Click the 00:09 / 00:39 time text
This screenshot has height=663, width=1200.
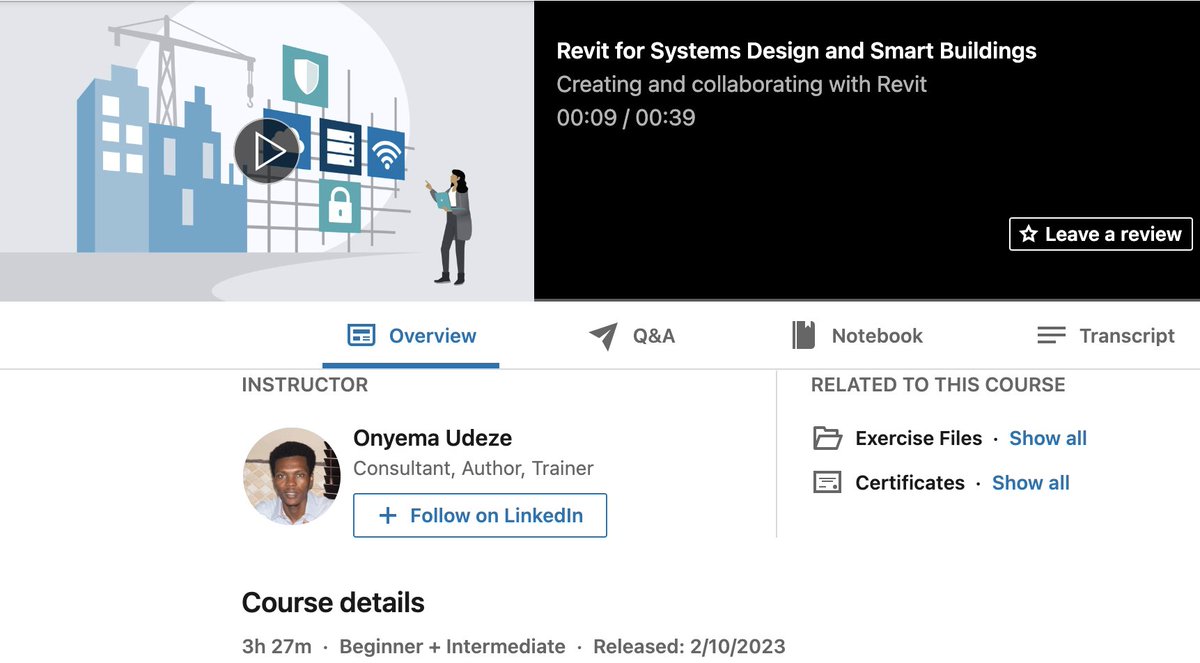[x=626, y=117]
